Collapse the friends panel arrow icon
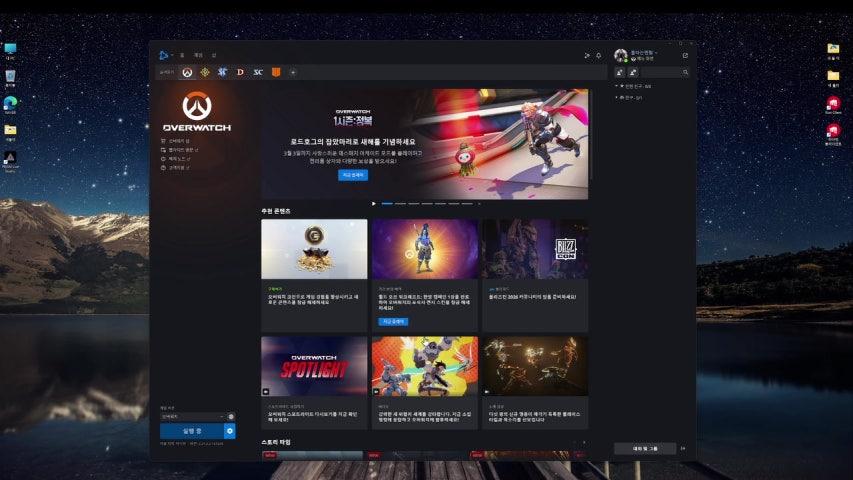 (x=683, y=448)
